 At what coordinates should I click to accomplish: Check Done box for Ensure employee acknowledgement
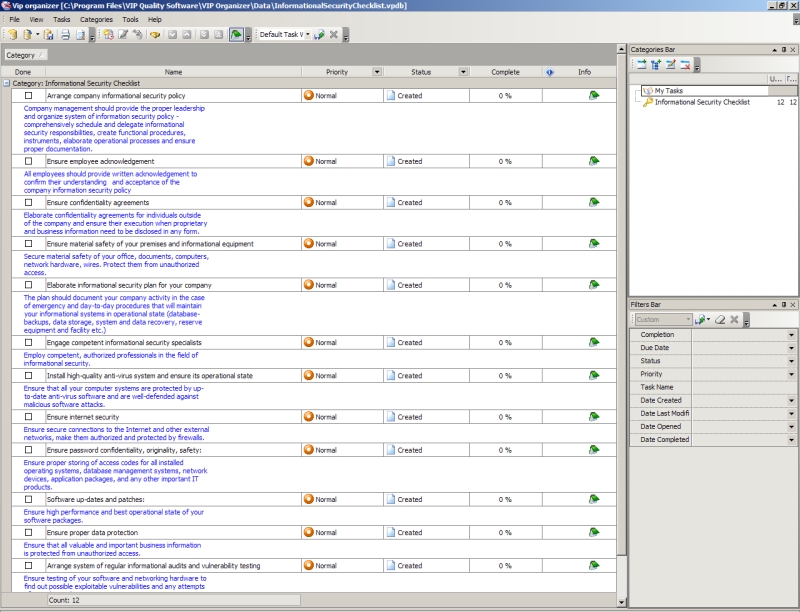coord(29,161)
